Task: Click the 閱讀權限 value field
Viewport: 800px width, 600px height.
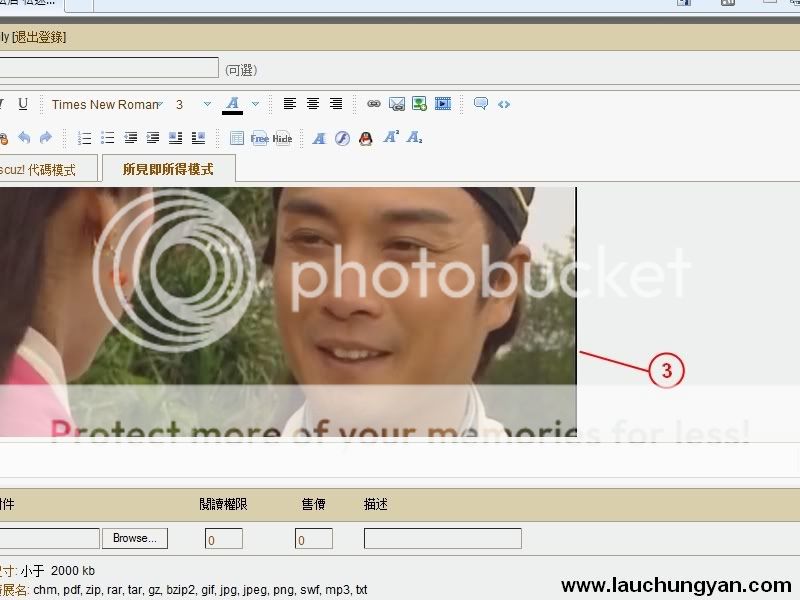Action: (x=223, y=539)
